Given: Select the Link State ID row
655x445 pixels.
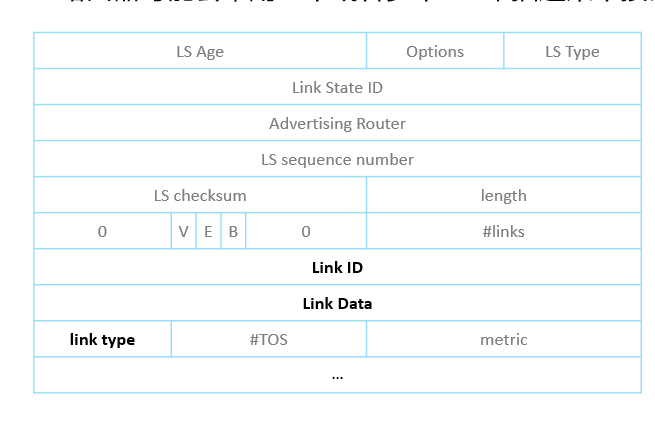Looking at the screenshot, I should click(x=338, y=87).
